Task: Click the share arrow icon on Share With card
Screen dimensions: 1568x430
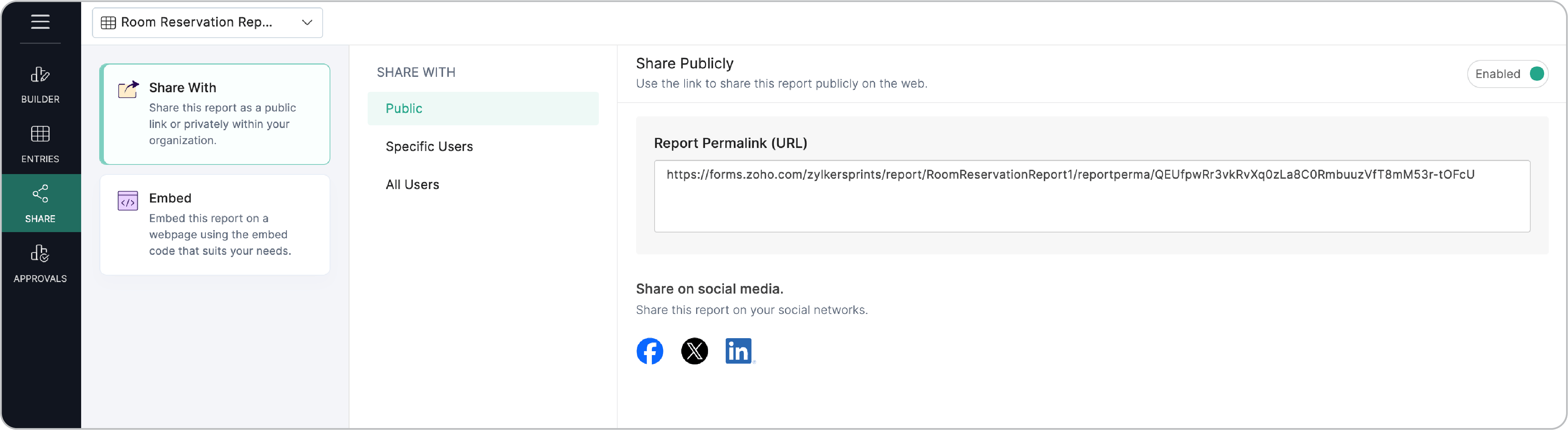Action: tap(128, 89)
